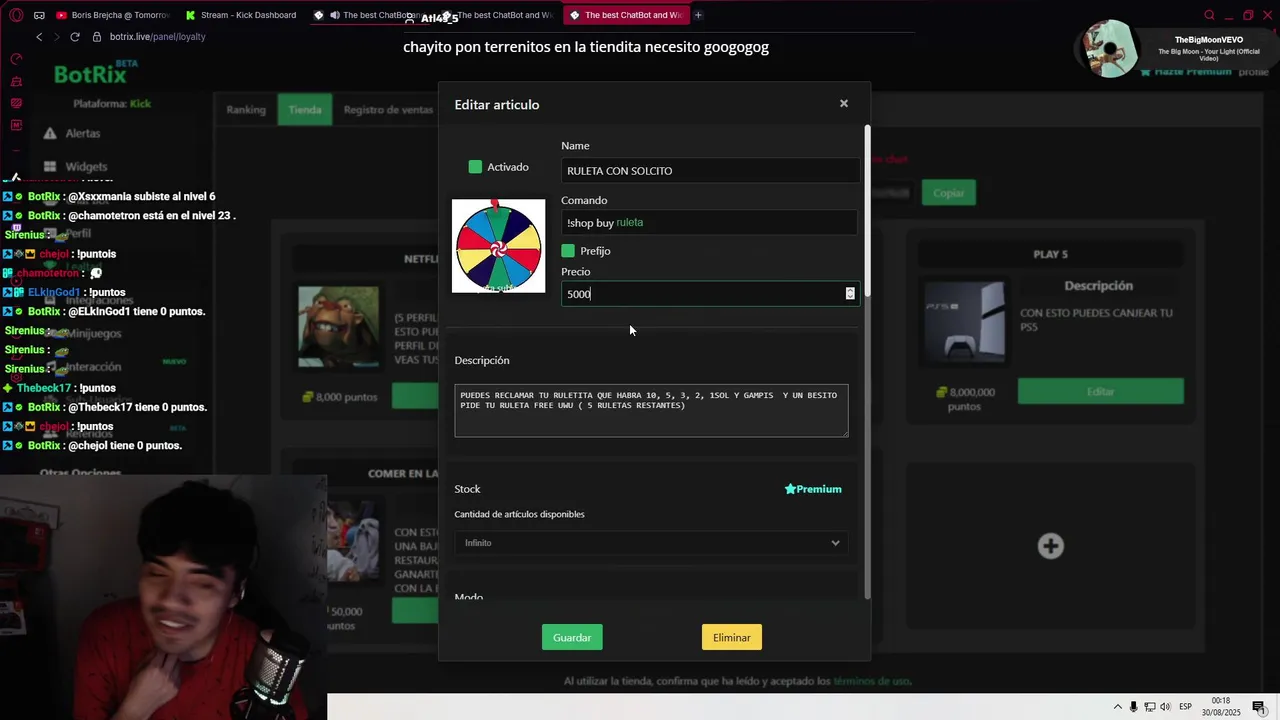This screenshot has height=720, width=1280.
Task: Click the Netflix card character thumbnail
Action: tap(338, 327)
